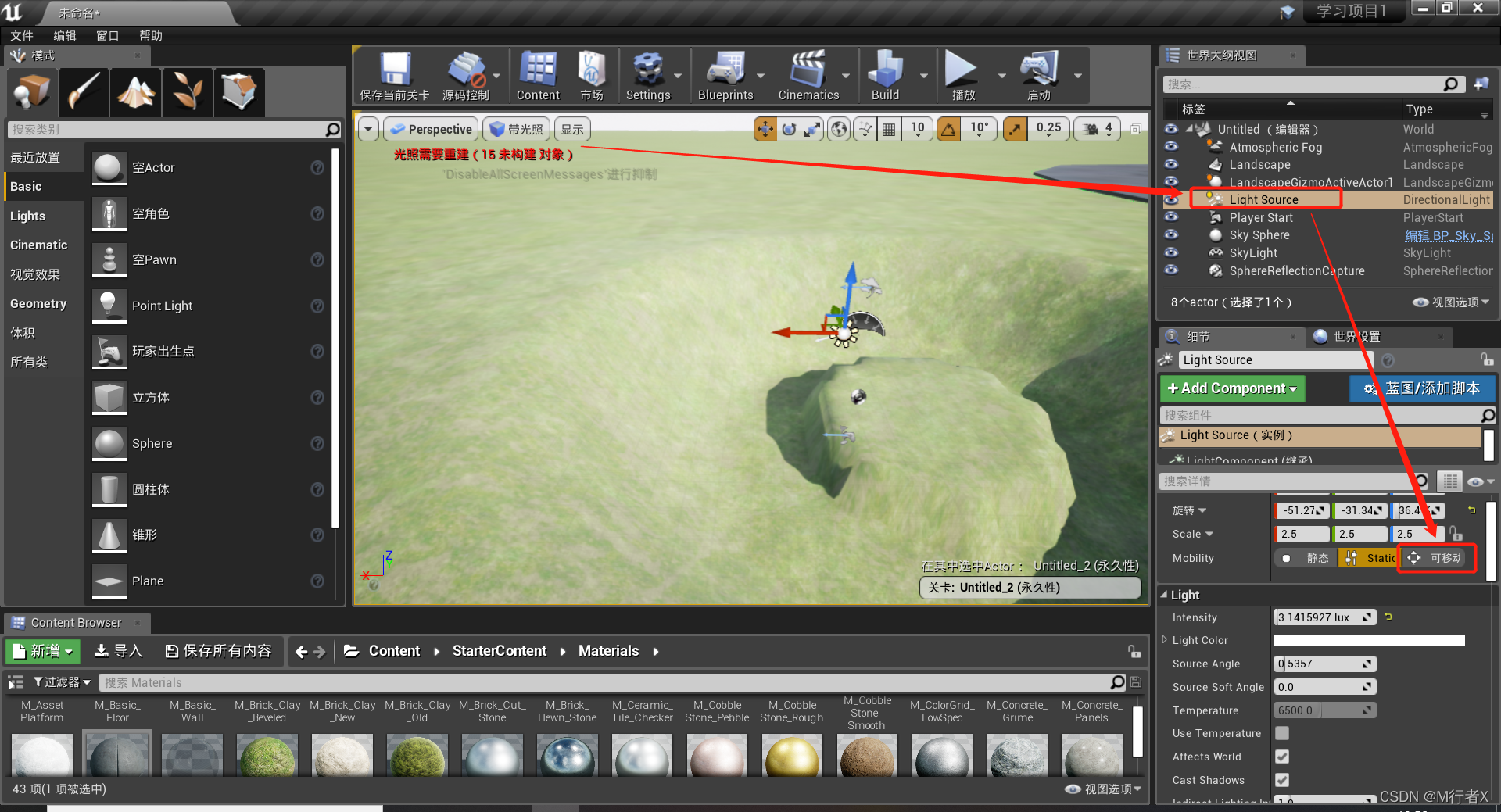Toggle surface snapping icon in viewport
This screenshot has width=1501, height=812.
[x=865, y=129]
